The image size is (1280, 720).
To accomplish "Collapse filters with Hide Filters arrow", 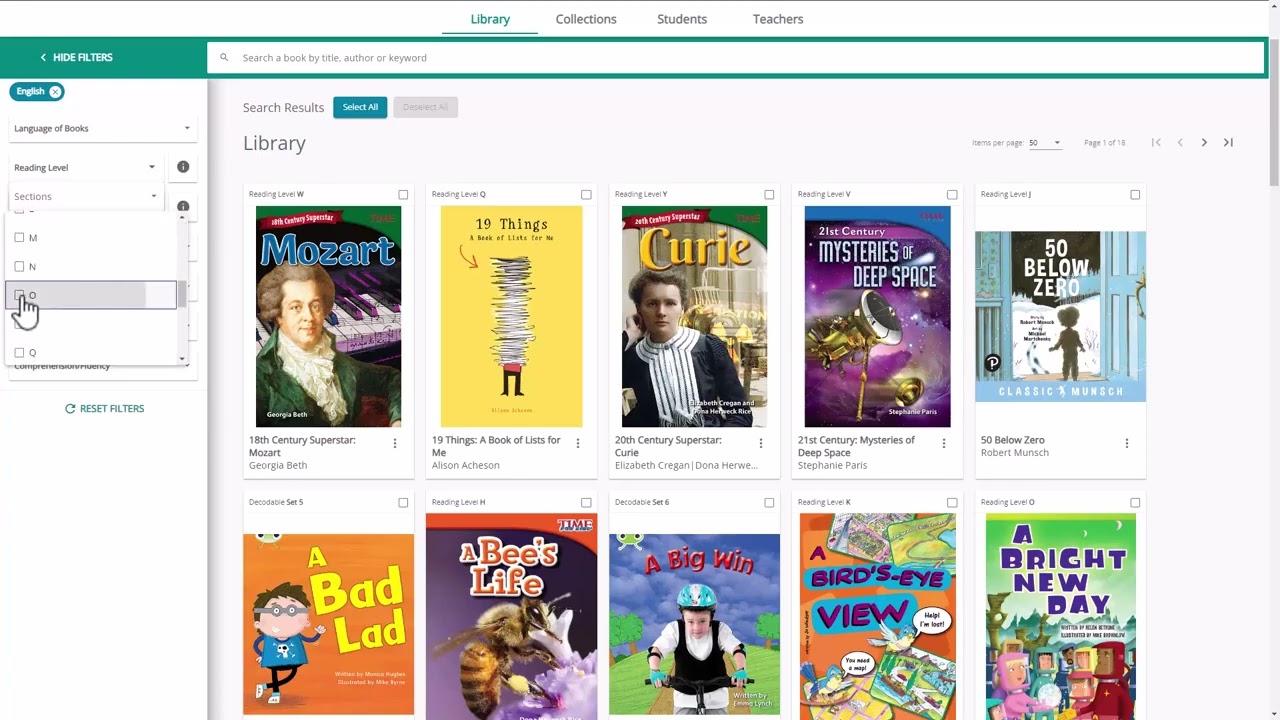I will point(43,57).
